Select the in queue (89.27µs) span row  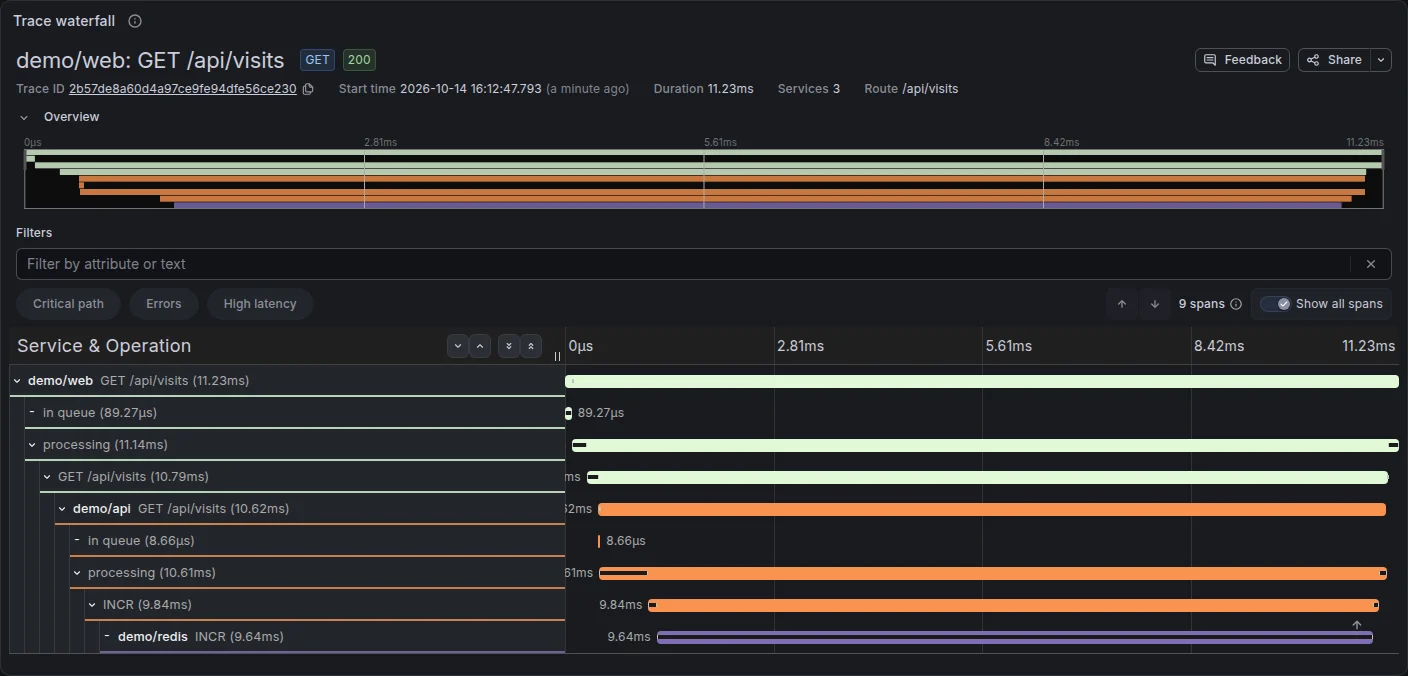[295, 413]
